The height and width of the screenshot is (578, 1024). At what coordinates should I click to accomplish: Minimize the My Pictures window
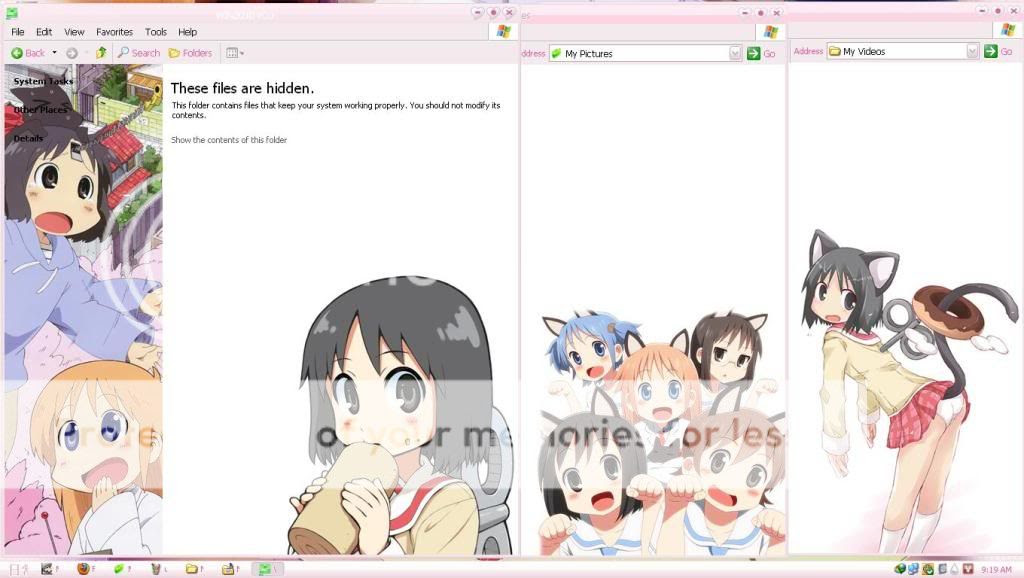[745, 12]
